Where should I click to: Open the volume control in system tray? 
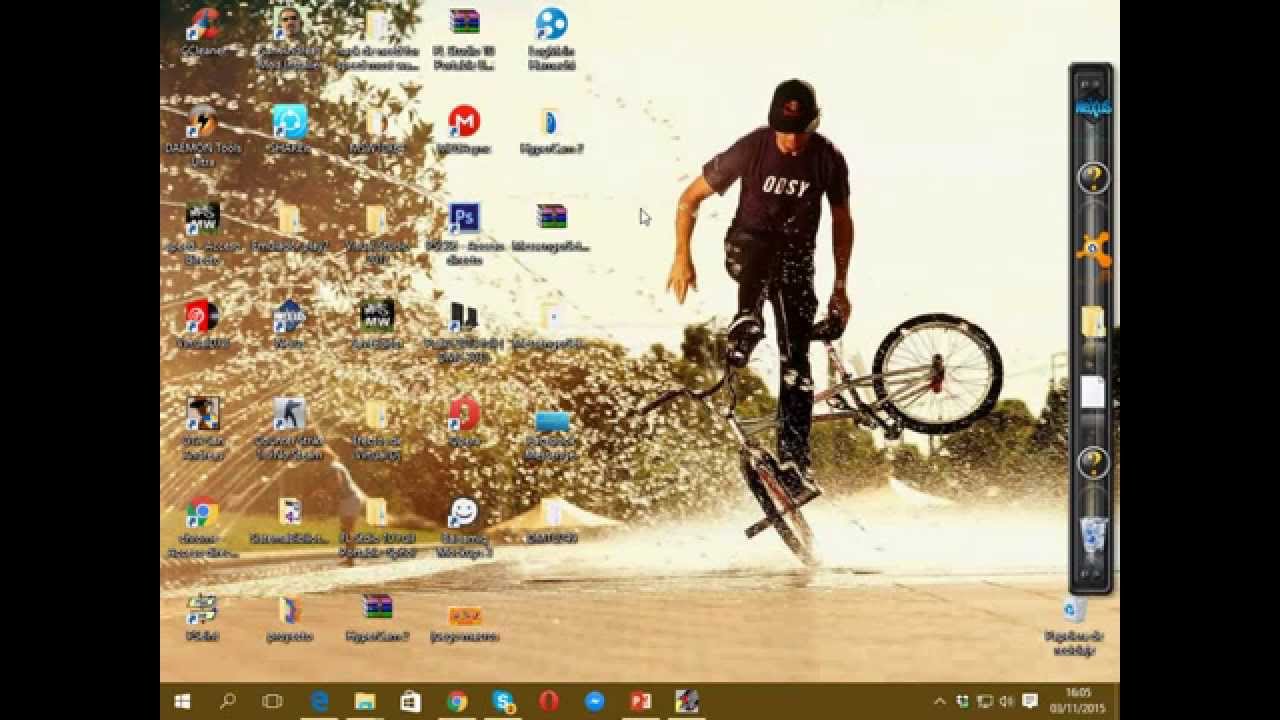1006,702
